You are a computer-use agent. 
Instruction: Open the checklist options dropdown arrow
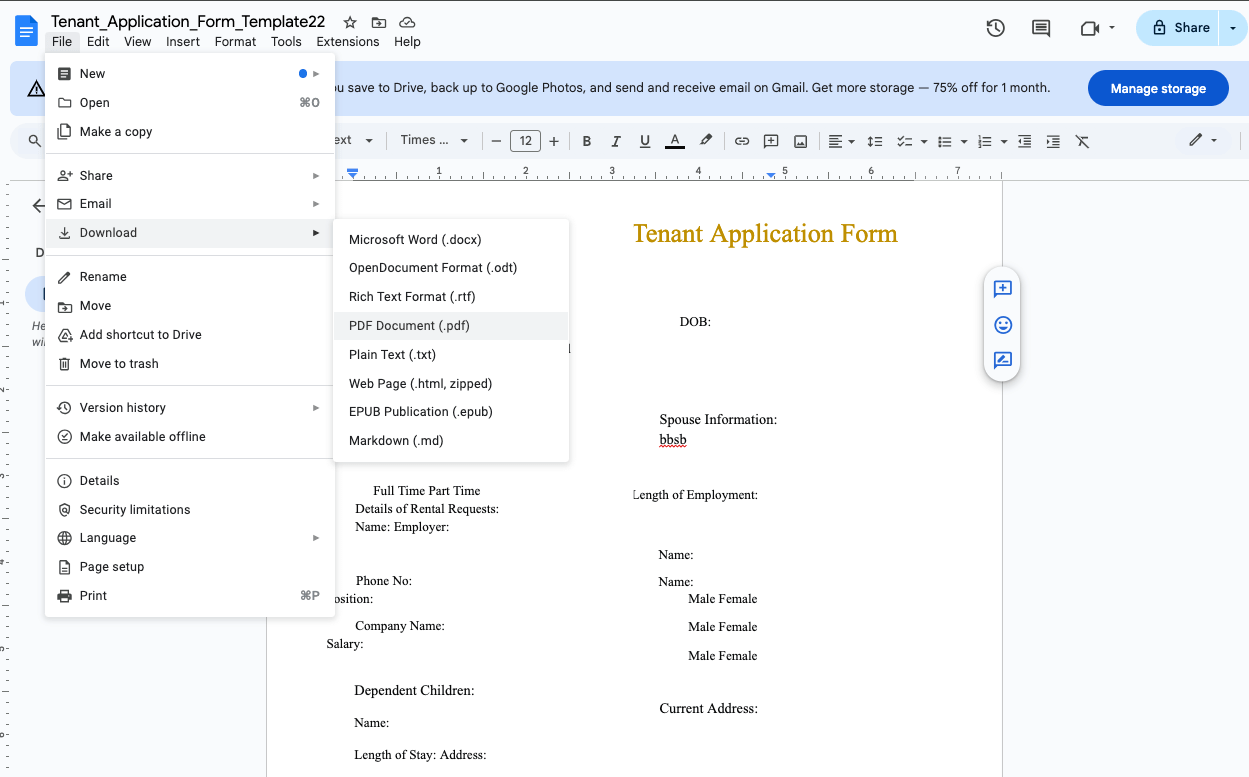pyautogui.click(x=924, y=141)
